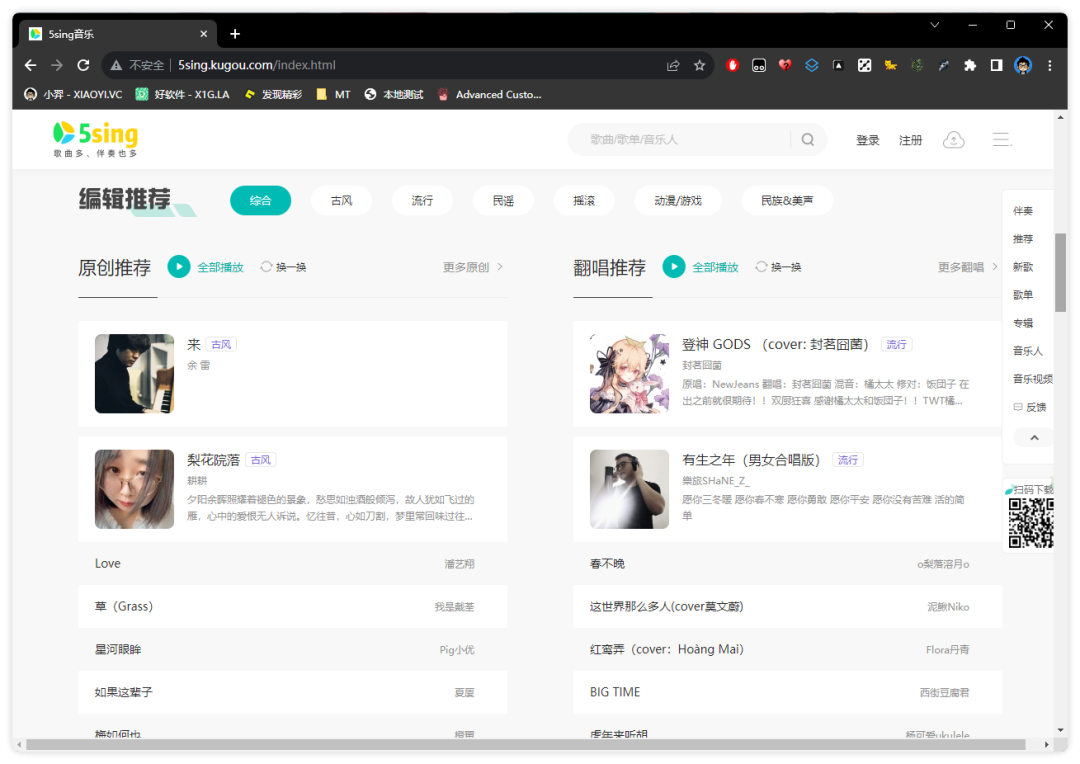This screenshot has width=1080, height=764.
Task: Bookmark this page with star icon
Action: (700, 65)
